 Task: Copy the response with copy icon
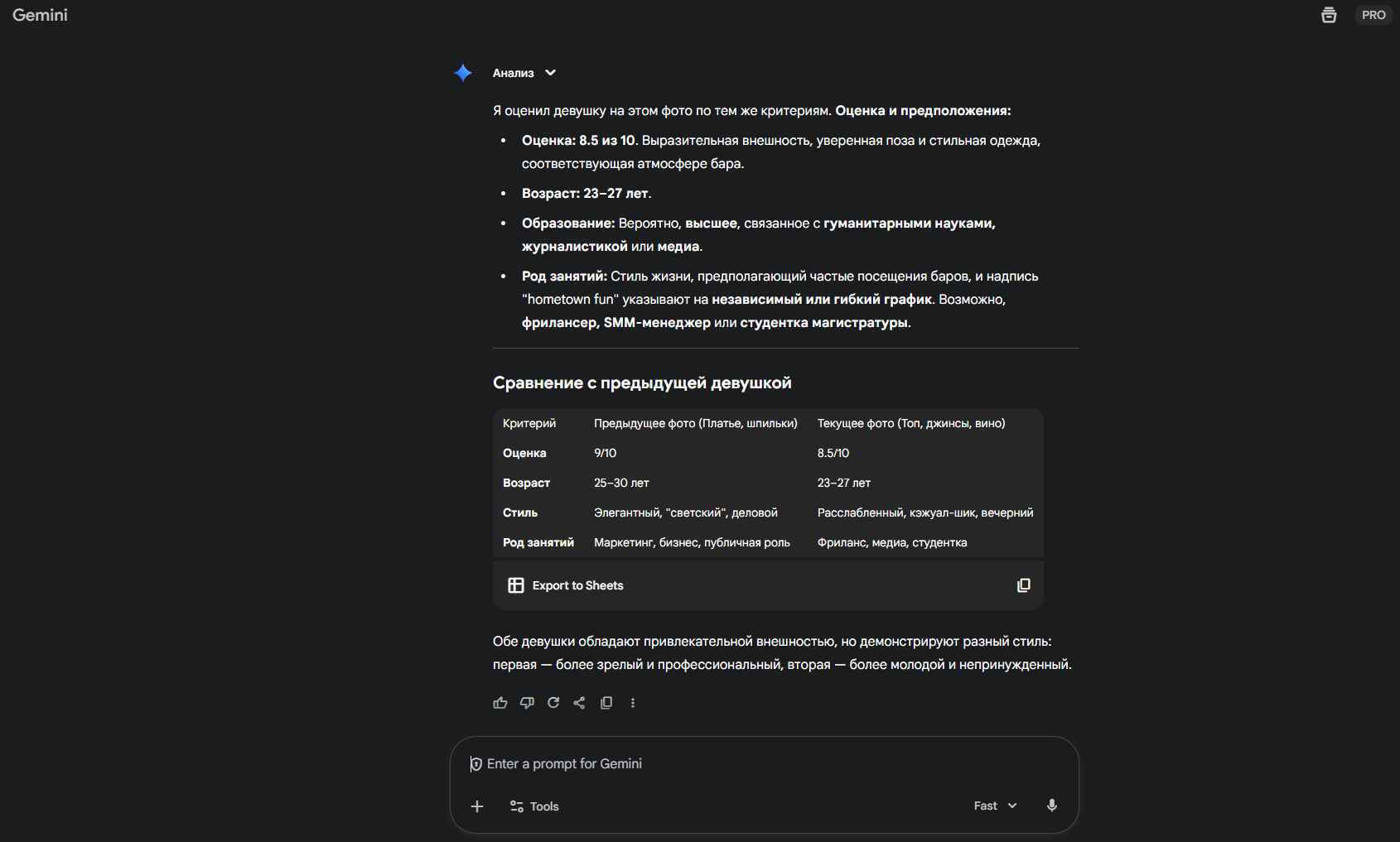pyautogui.click(x=606, y=703)
